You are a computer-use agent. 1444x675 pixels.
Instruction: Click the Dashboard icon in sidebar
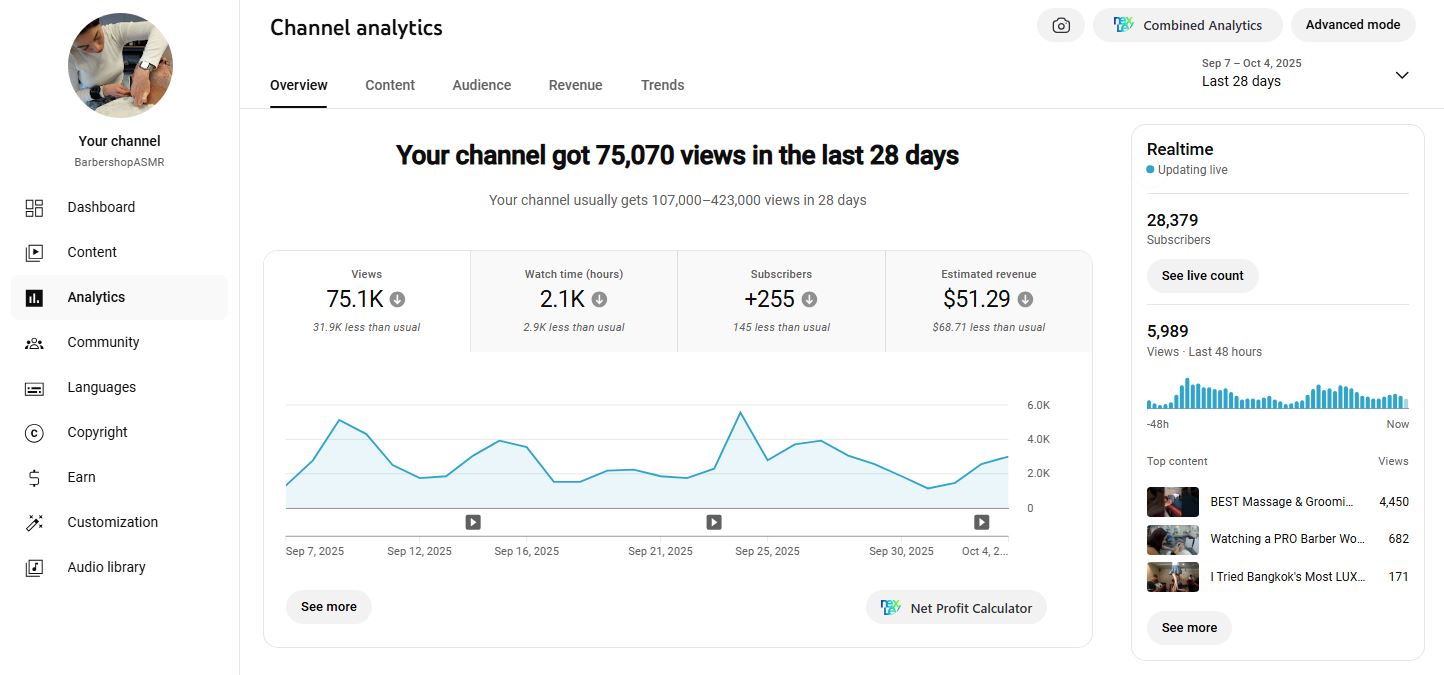[34, 208]
